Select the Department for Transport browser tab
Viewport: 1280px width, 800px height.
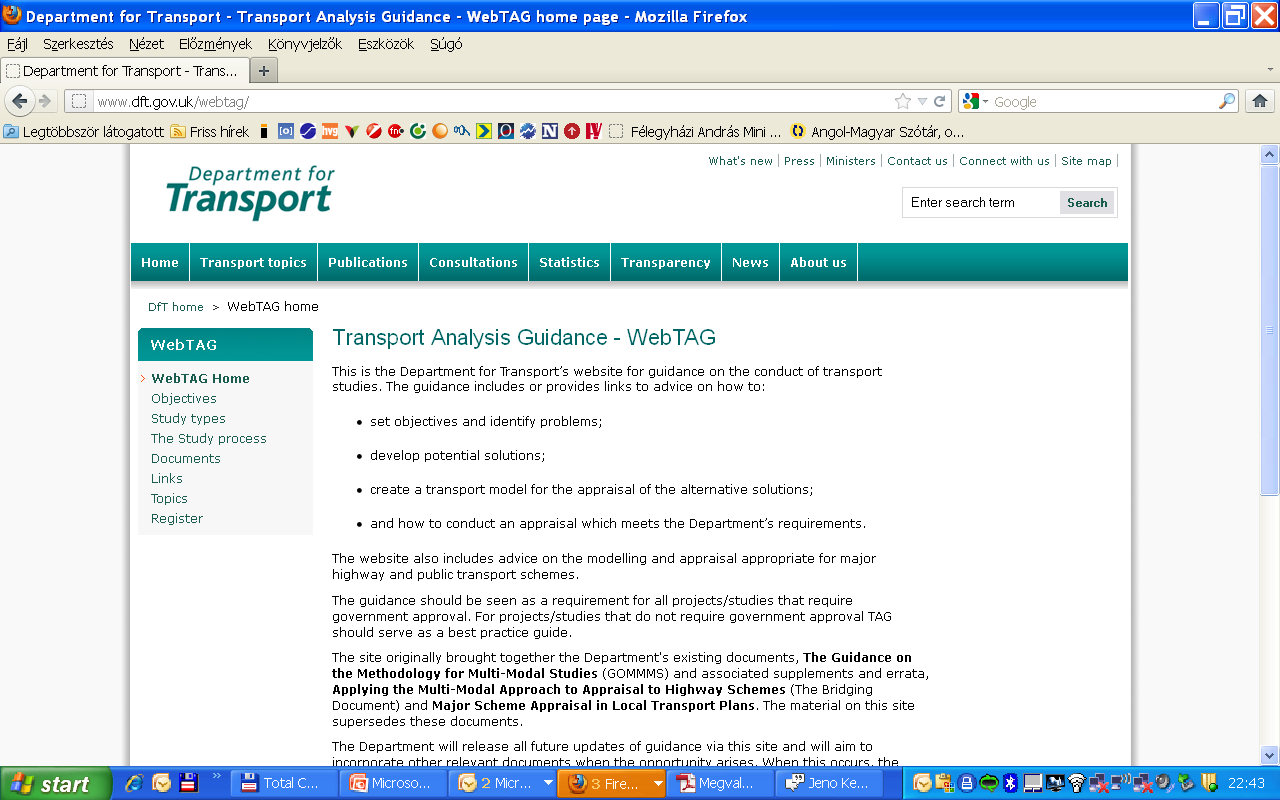point(124,71)
